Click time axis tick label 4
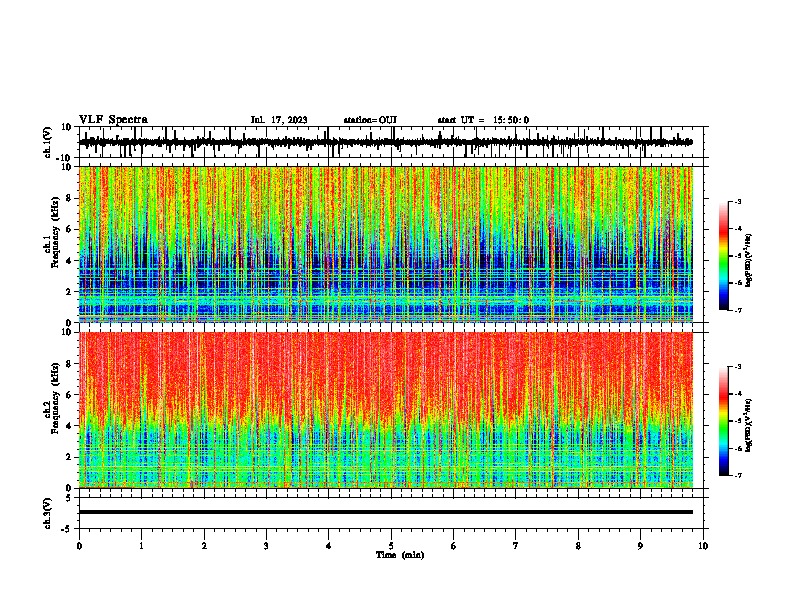This screenshot has height=612, width=792. tap(329, 545)
